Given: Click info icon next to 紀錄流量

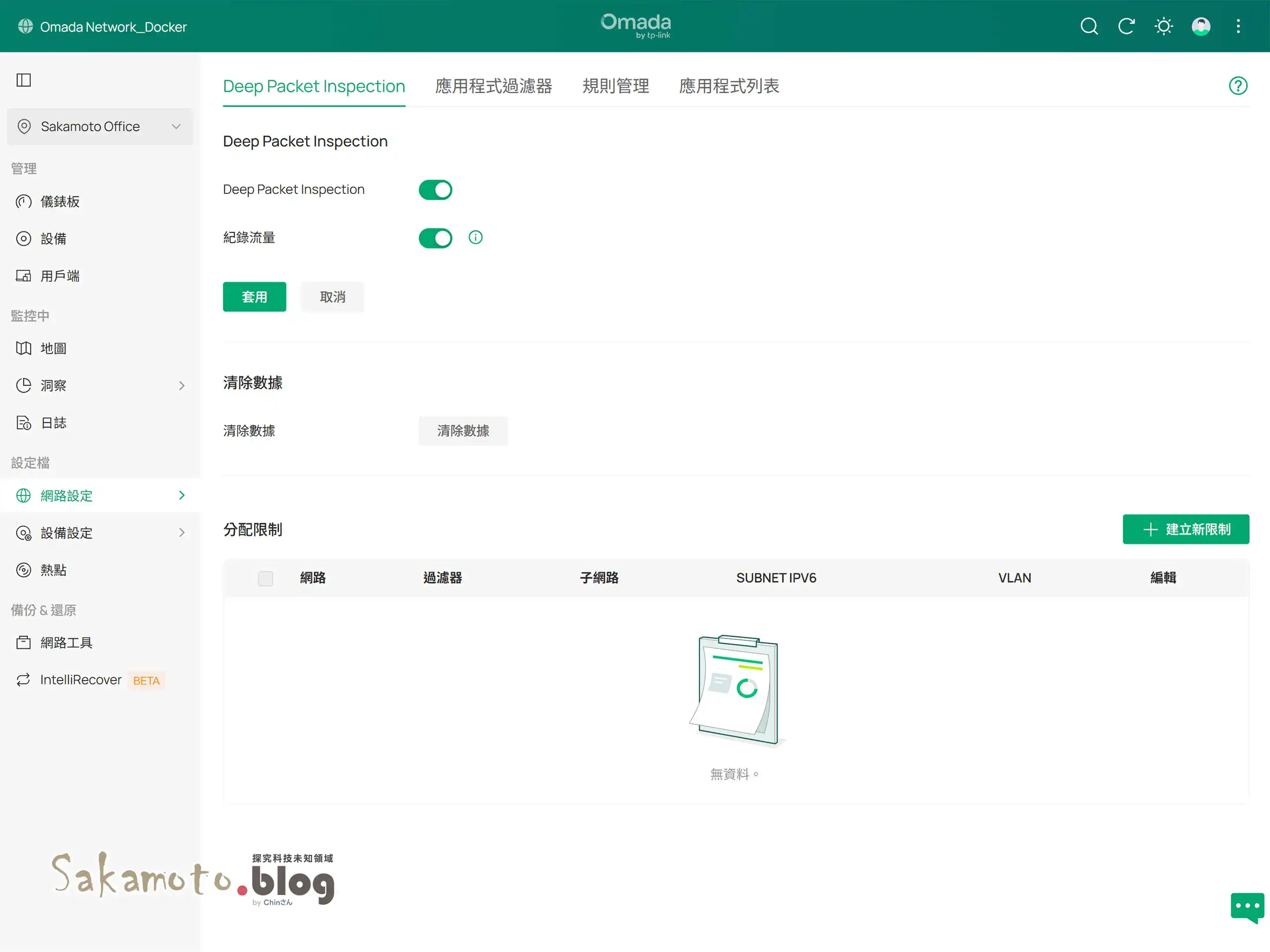Looking at the screenshot, I should click(475, 238).
